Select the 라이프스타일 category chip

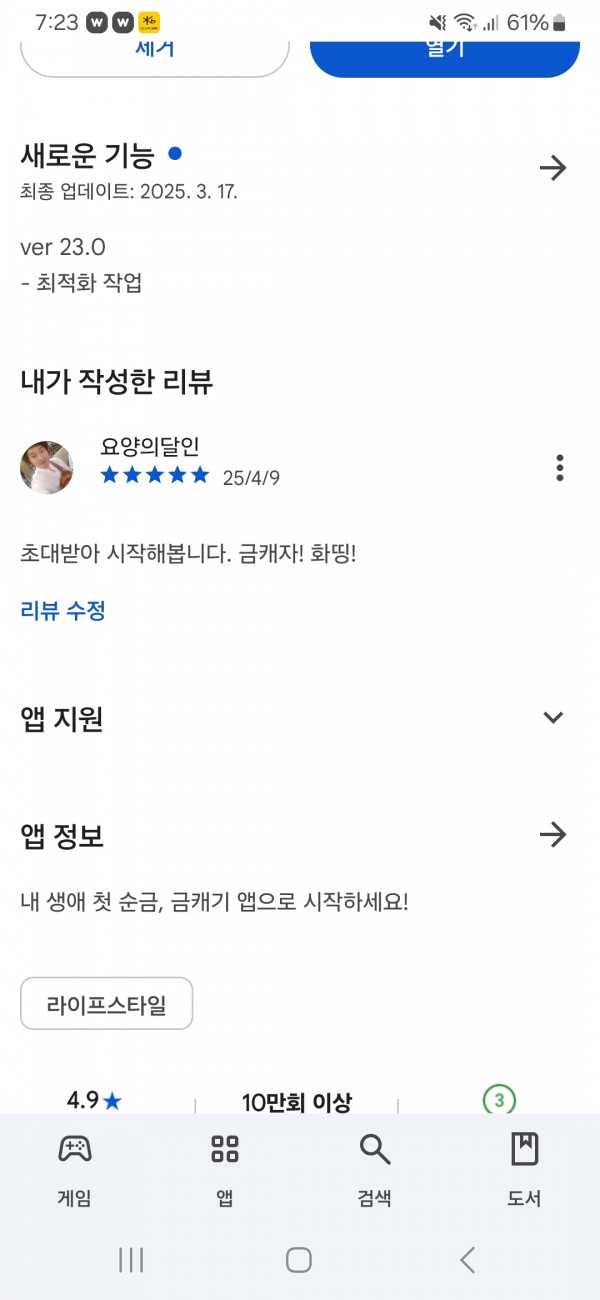pyautogui.click(x=106, y=1003)
